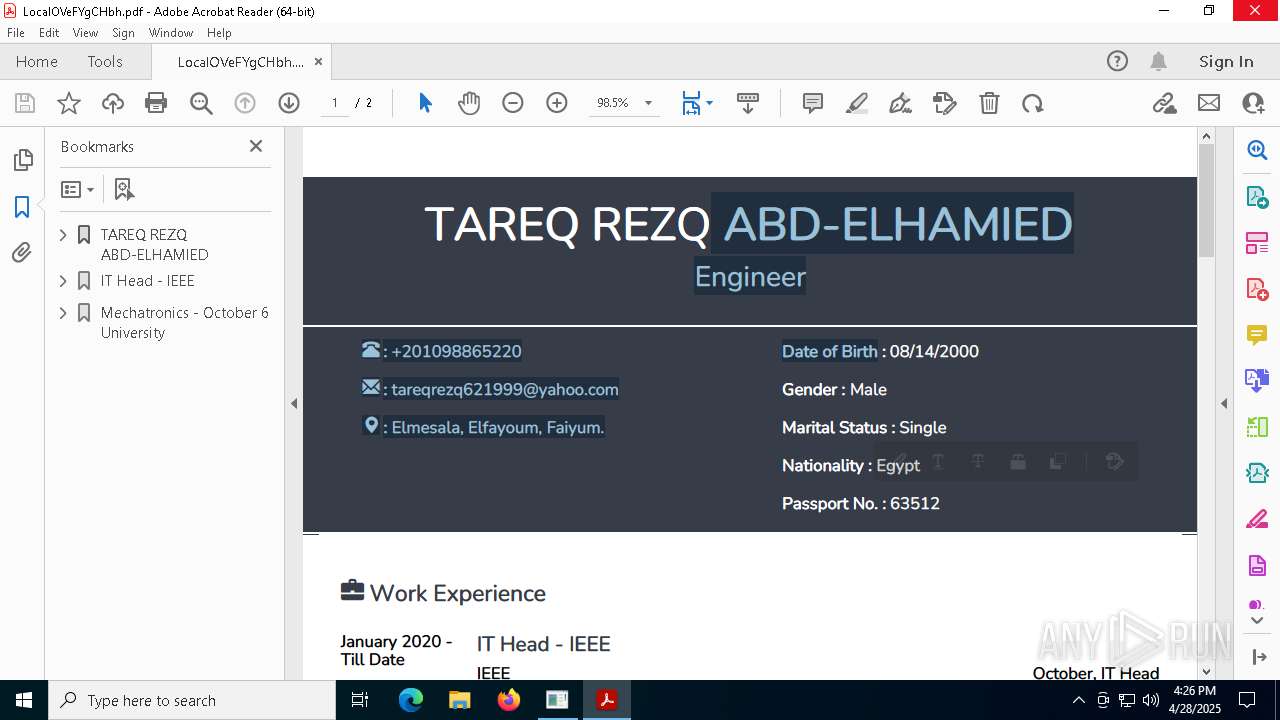Viewport: 1280px width, 720px height.
Task: Toggle the bookmarks navigation panel icon
Action: coord(22,207)
